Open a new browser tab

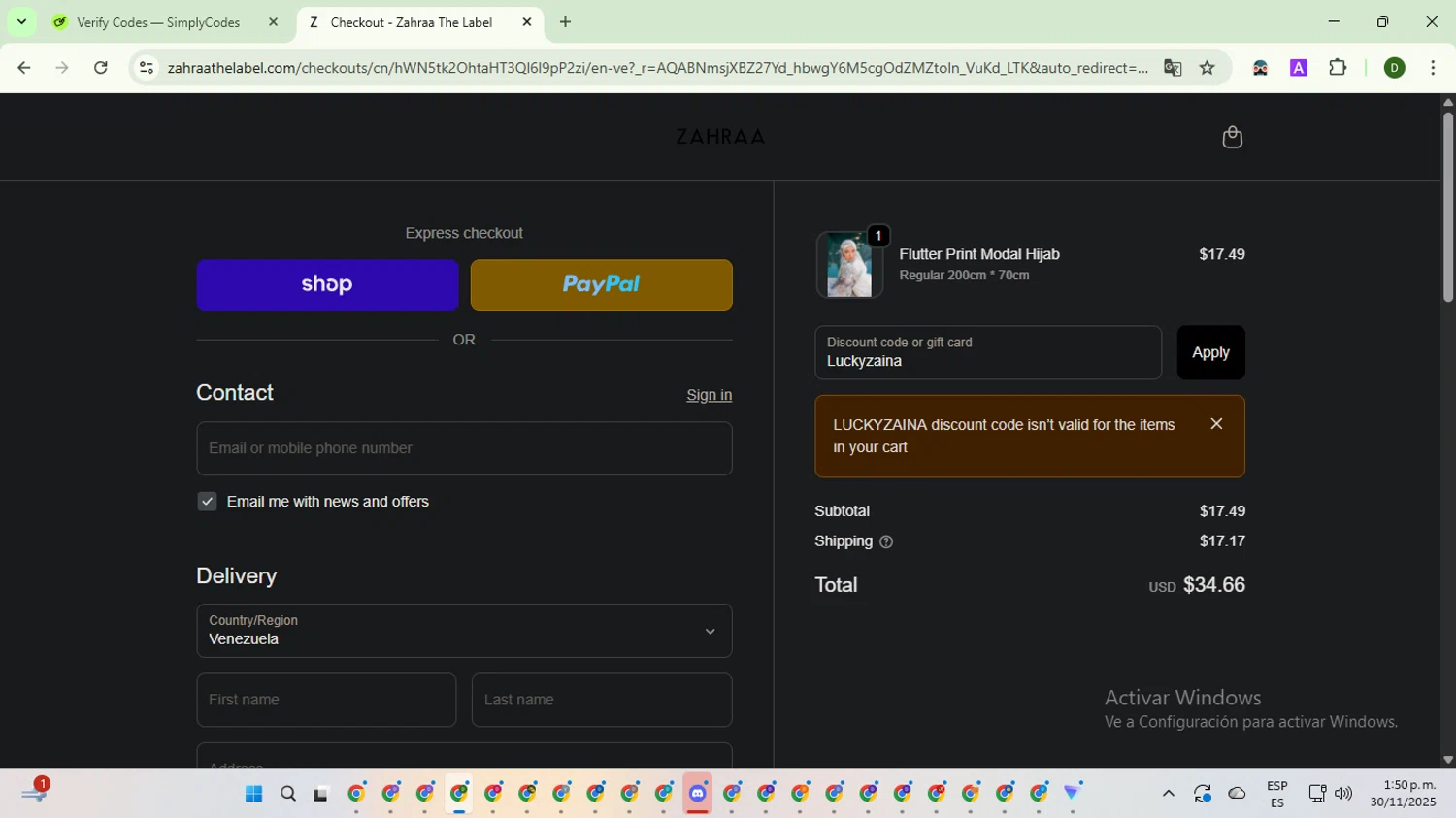[566, 22]
